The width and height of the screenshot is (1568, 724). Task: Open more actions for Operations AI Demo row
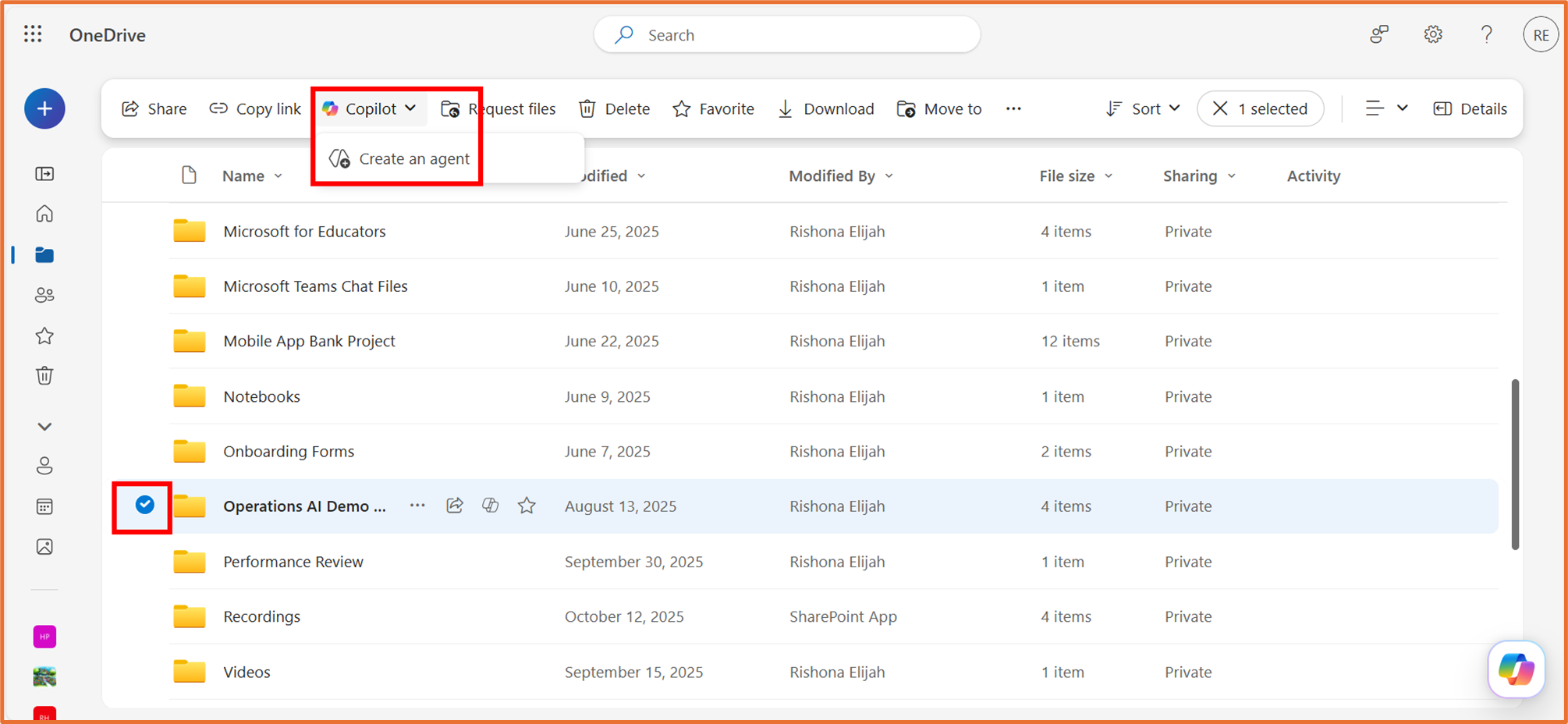(x=417, y=506)
